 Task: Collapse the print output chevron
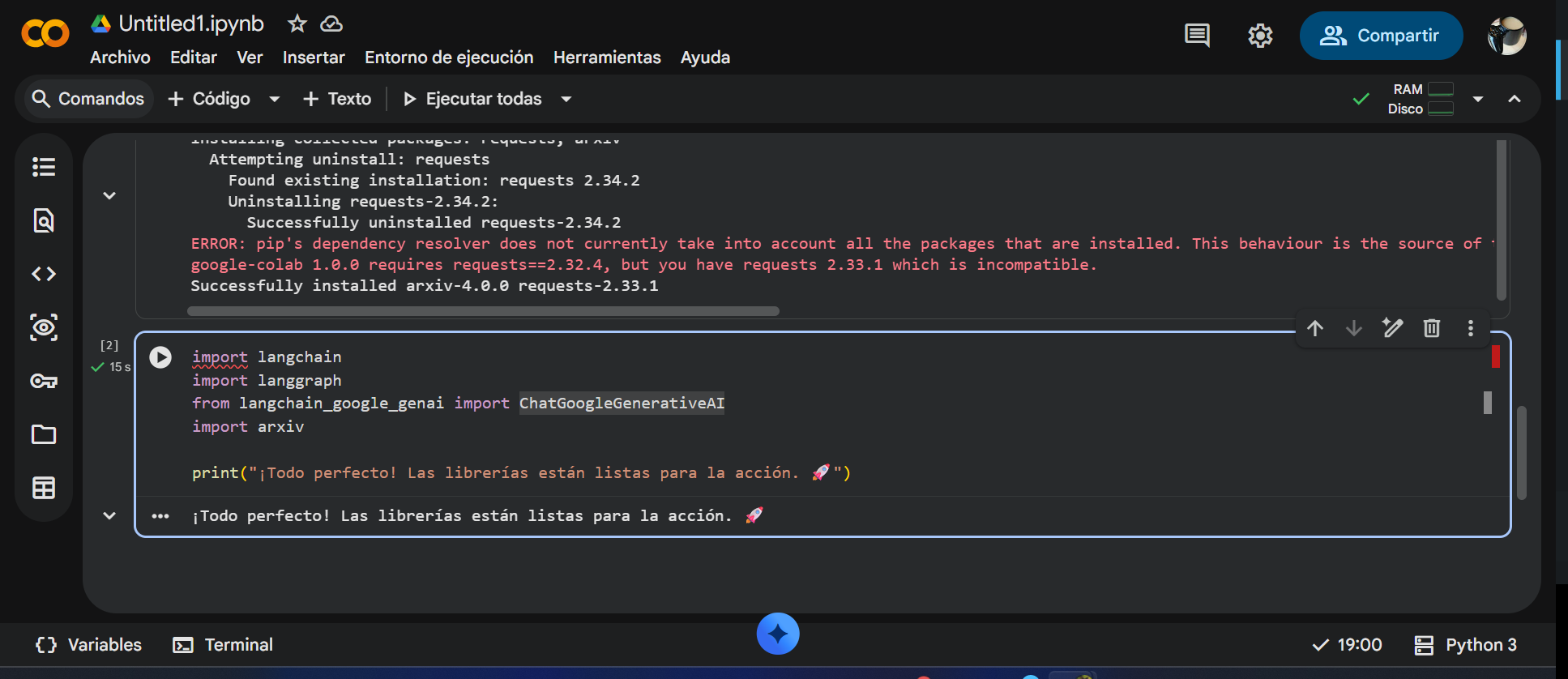109,515
